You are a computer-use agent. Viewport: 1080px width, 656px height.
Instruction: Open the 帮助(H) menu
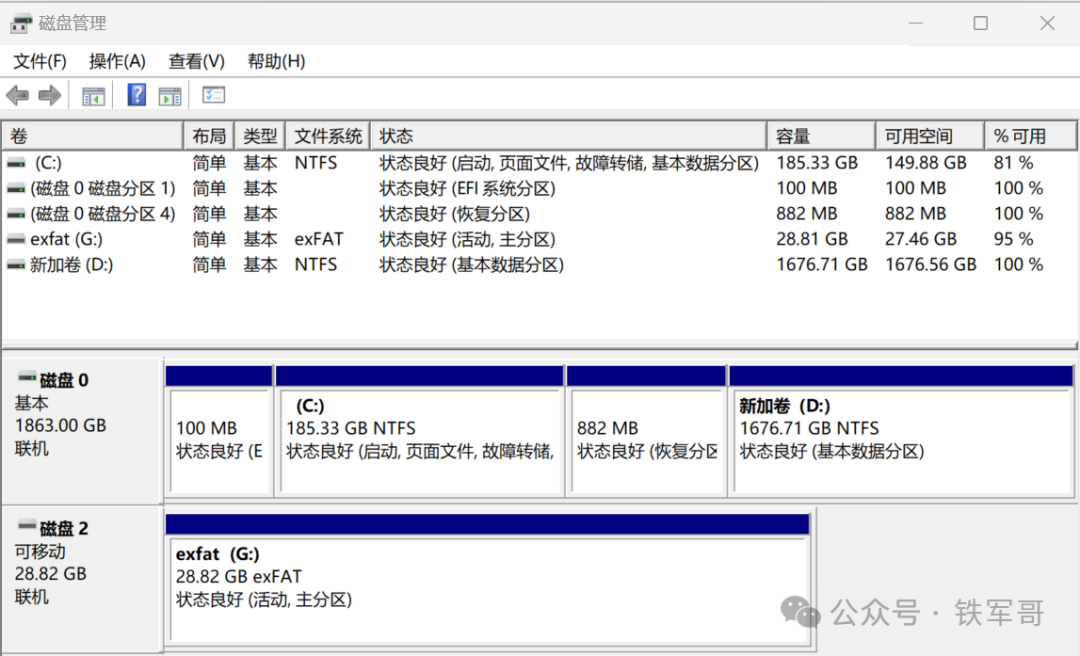[x=276, y=61]
